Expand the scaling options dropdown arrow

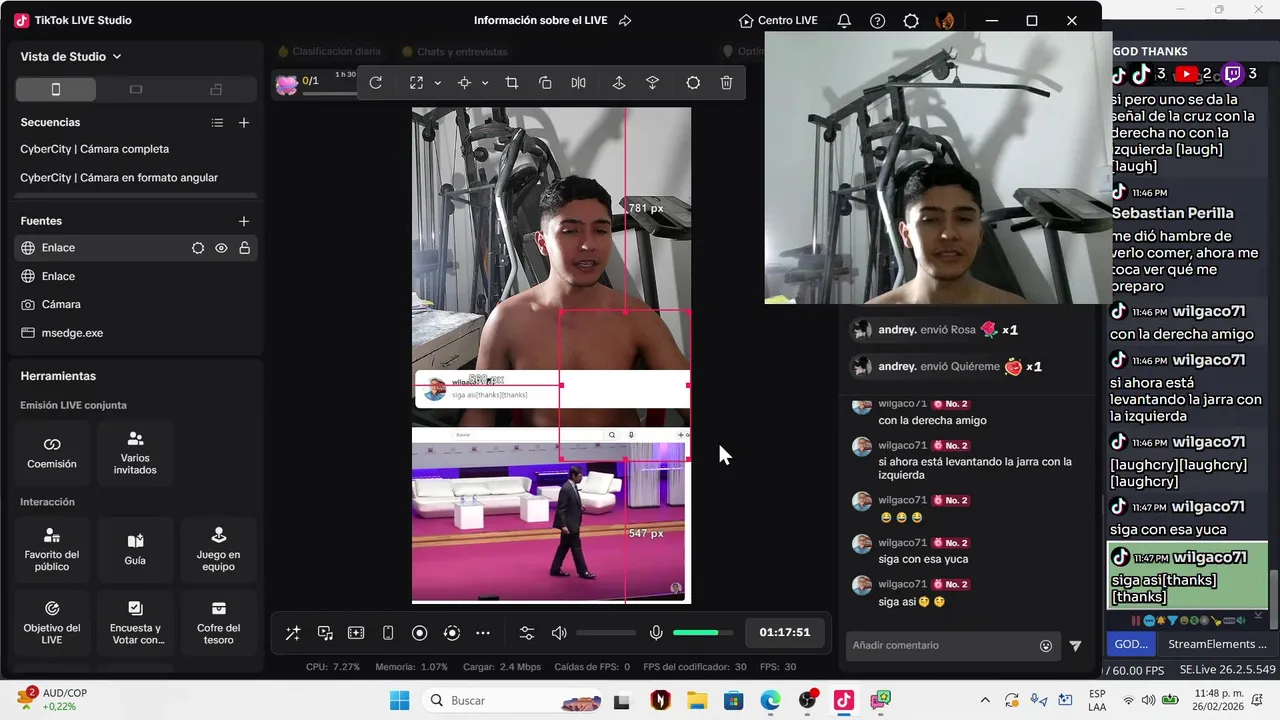[x=437, y=83]
